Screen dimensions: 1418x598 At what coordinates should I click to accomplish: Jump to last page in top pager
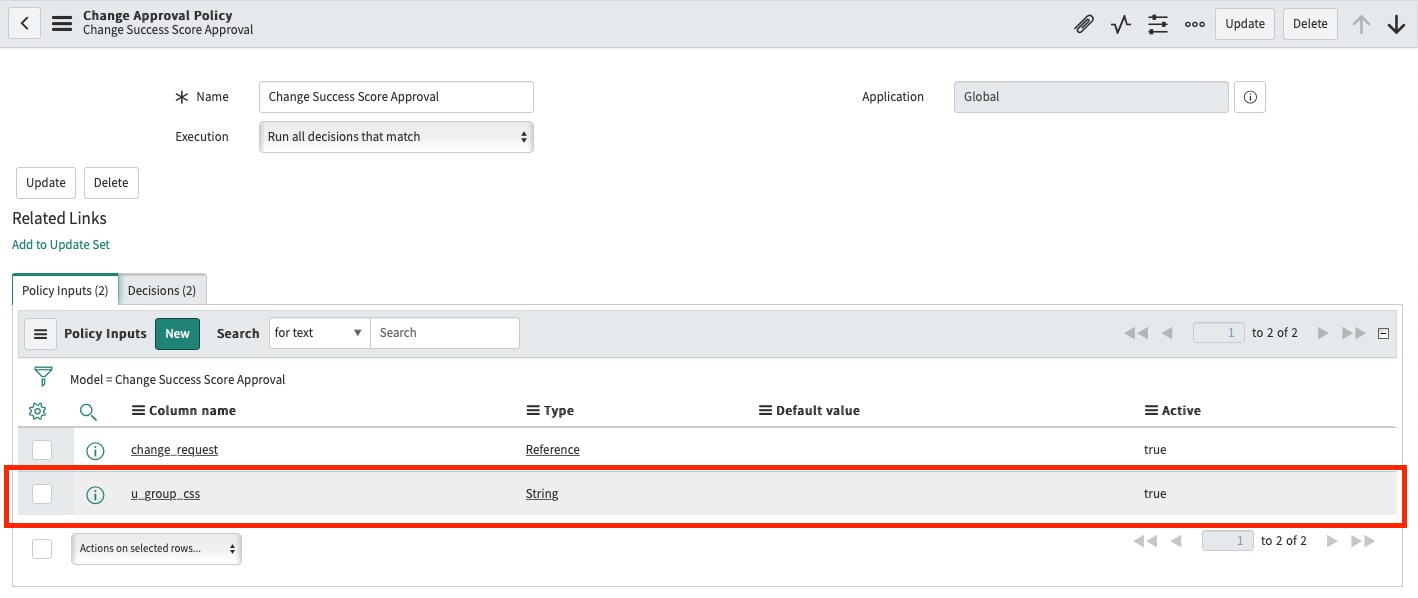coord(1354,333)
